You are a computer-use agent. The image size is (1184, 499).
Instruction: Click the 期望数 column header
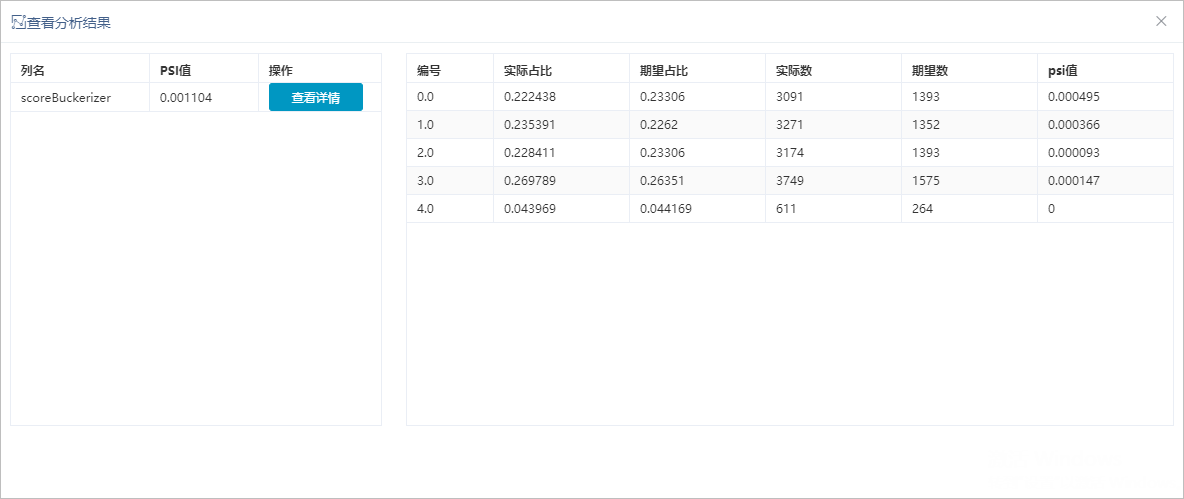[x=930, y=71]
